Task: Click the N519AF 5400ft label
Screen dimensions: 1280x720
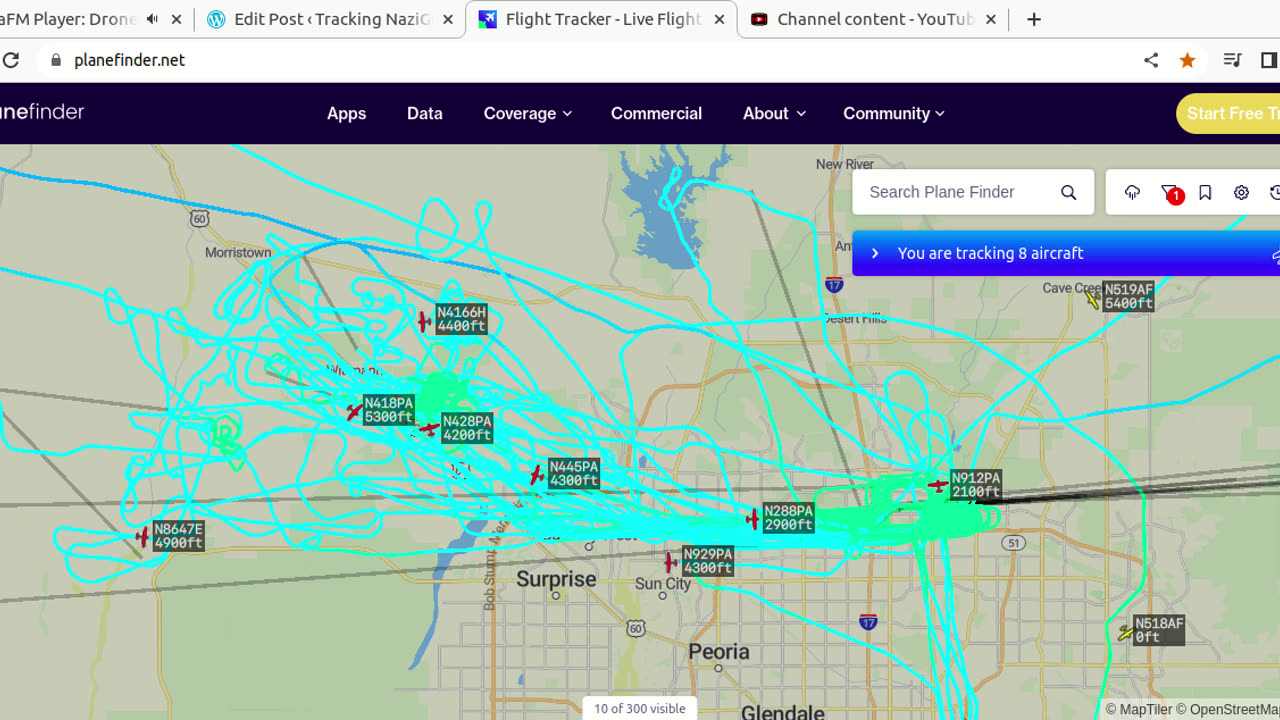Action: click(x=1128, y=296)
